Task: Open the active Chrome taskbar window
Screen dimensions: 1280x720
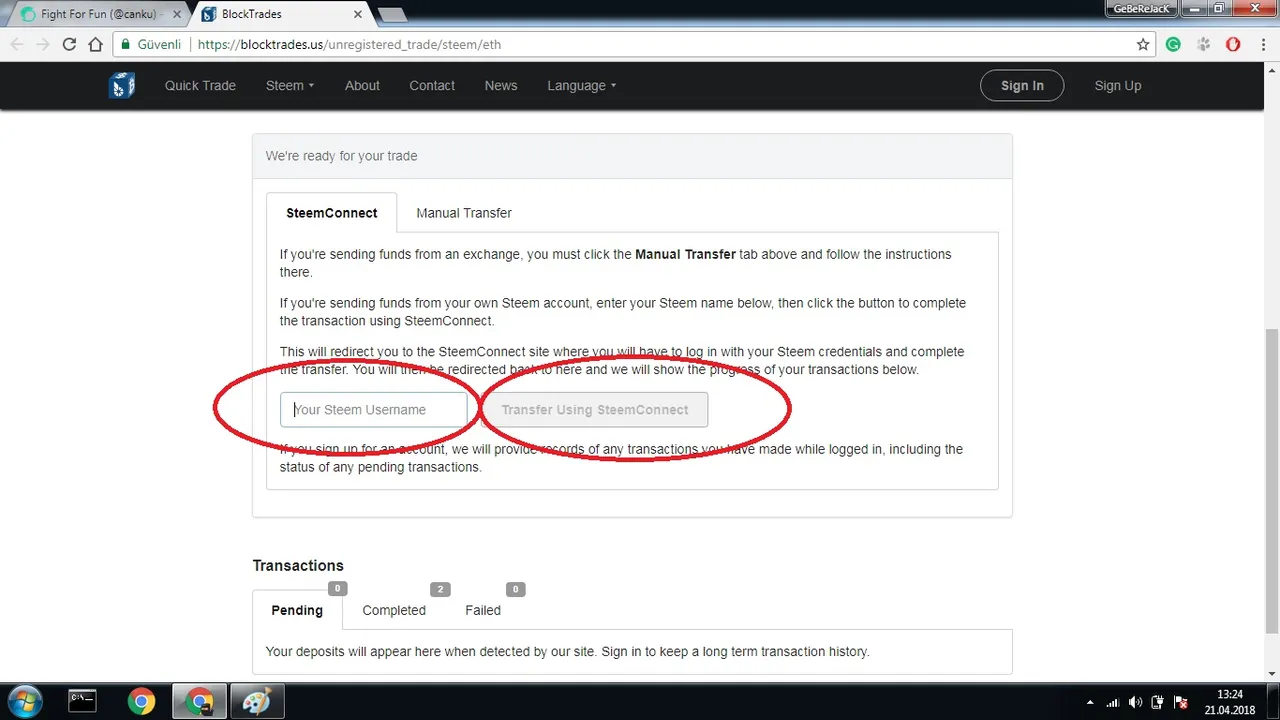Action: pyautogui.click(x=199, y=701)
